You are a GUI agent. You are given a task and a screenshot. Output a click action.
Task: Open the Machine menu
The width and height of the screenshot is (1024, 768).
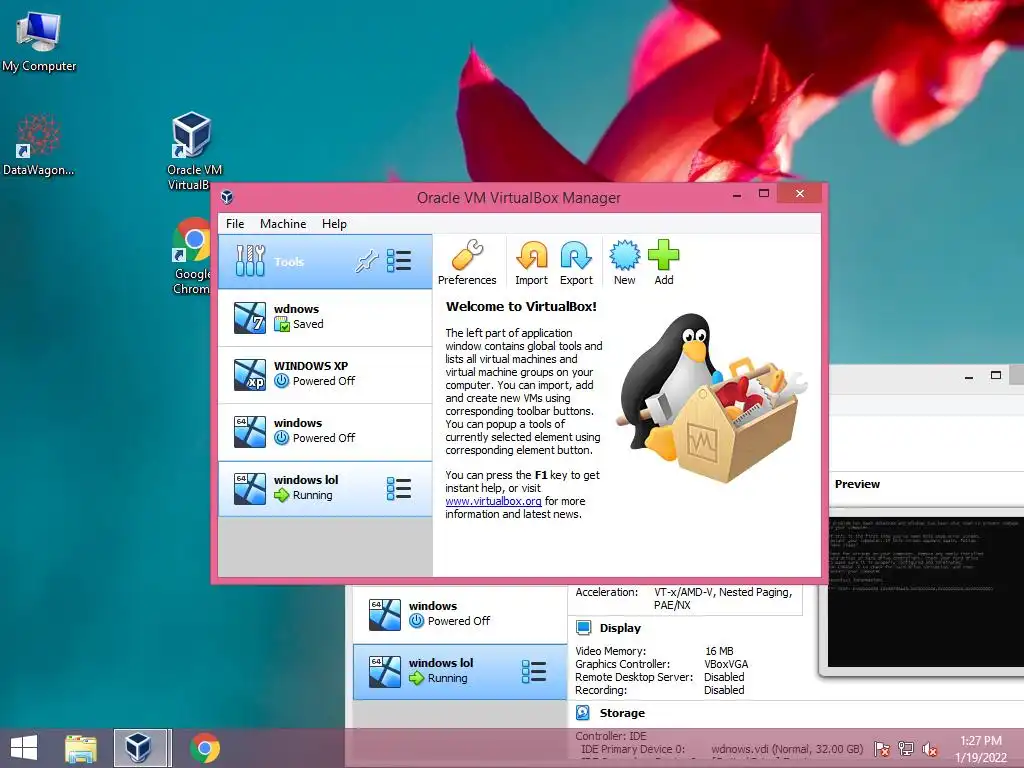point(283,224)
